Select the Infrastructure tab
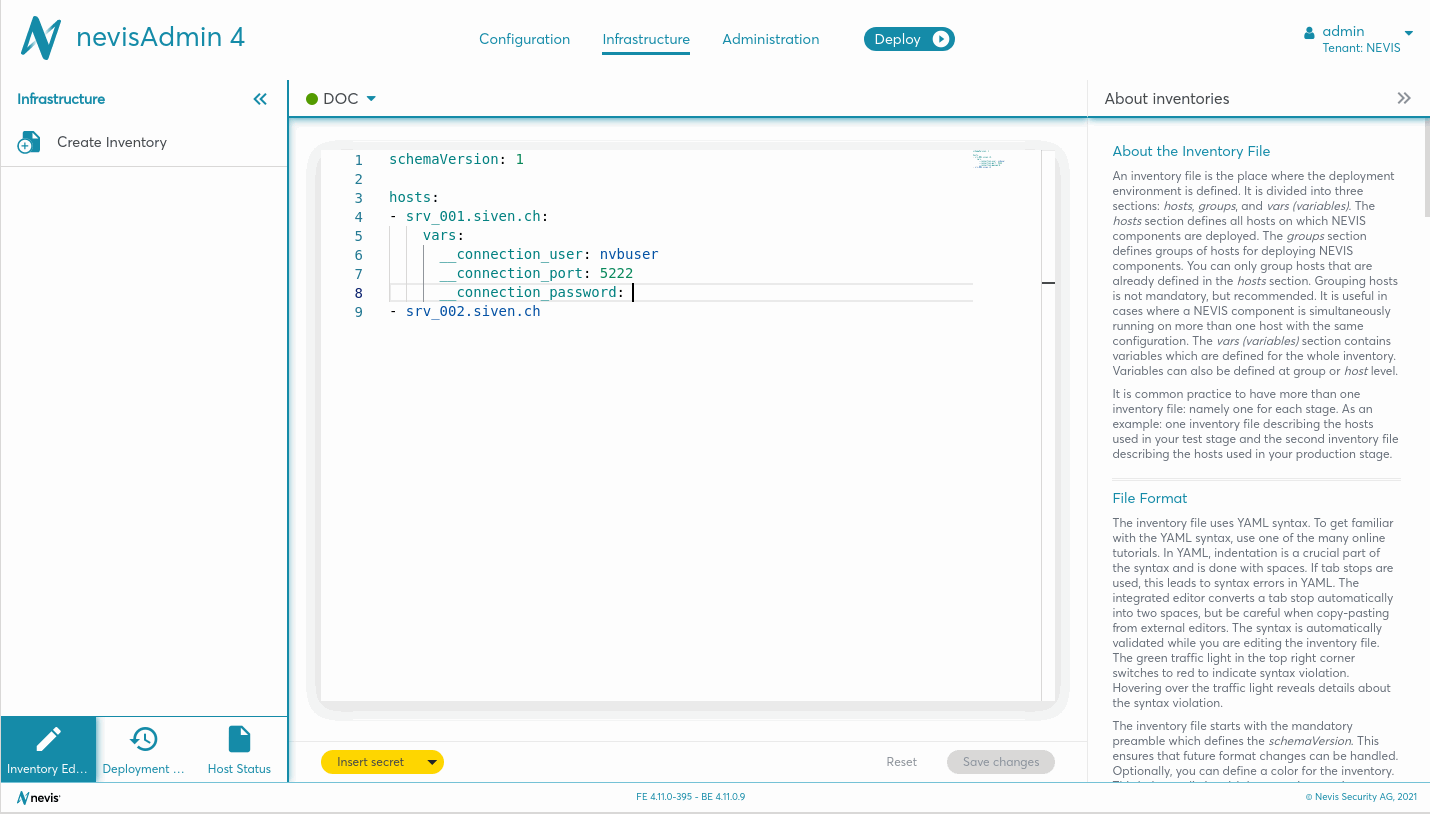Screen dimensions: 1430x814 (645, 39)
